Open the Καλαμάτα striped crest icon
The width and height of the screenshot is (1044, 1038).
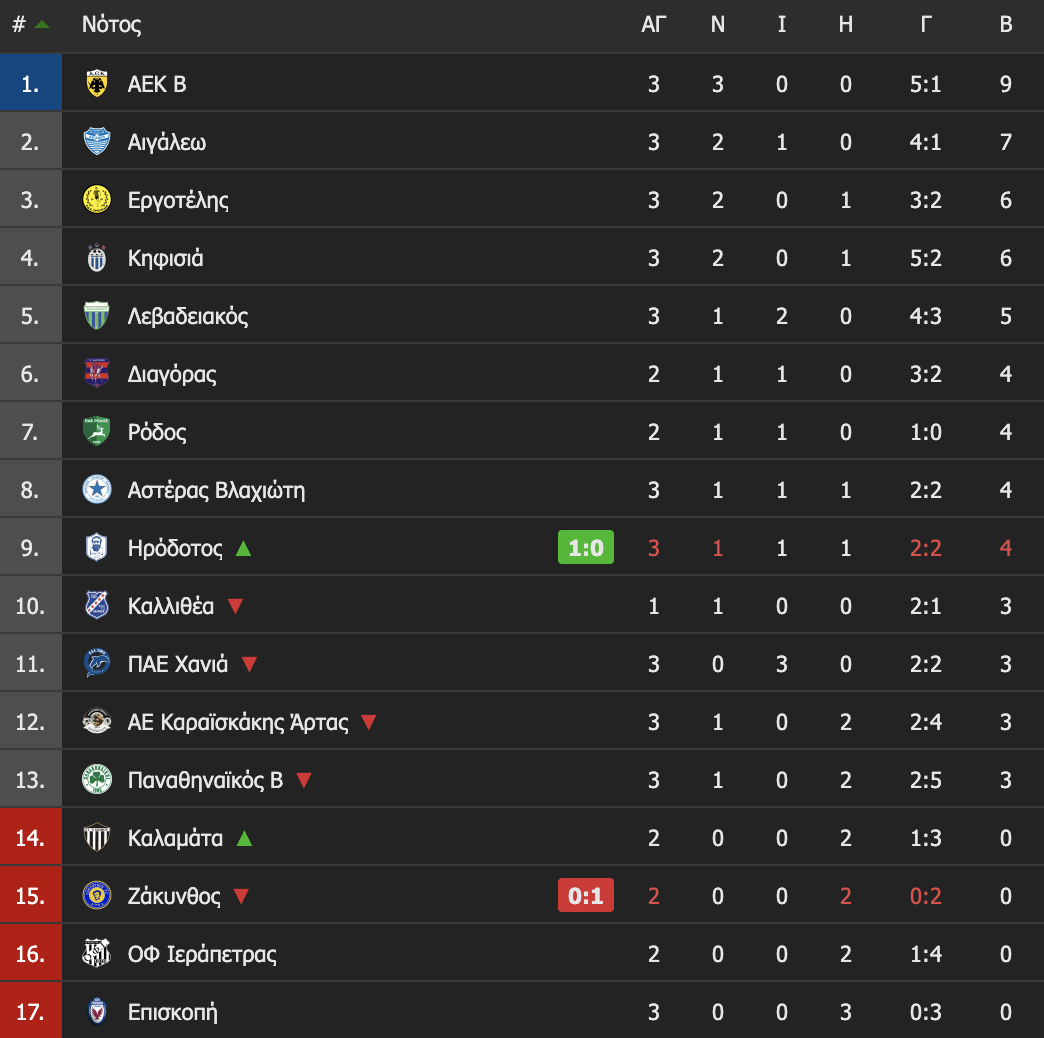(97, 838)
